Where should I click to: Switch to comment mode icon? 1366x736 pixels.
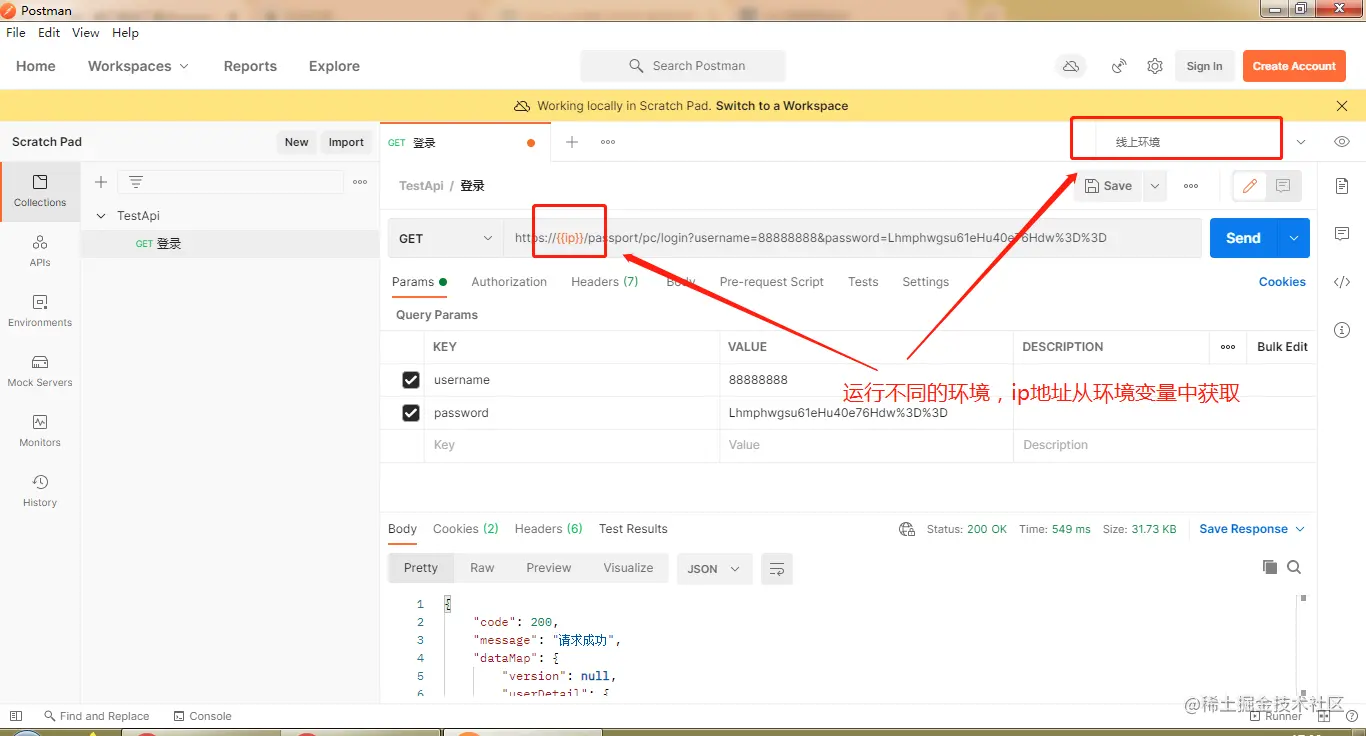pos(1283,186)
